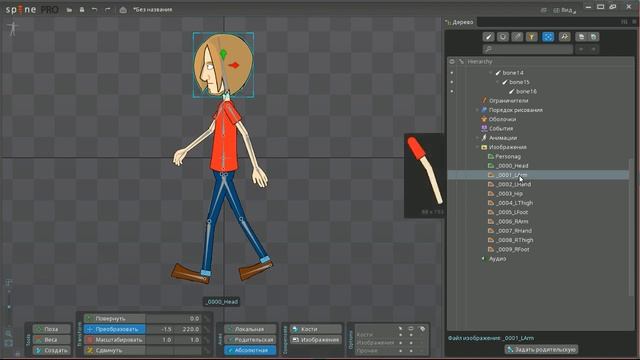Select the Поза tool button

tap(52, 329)
